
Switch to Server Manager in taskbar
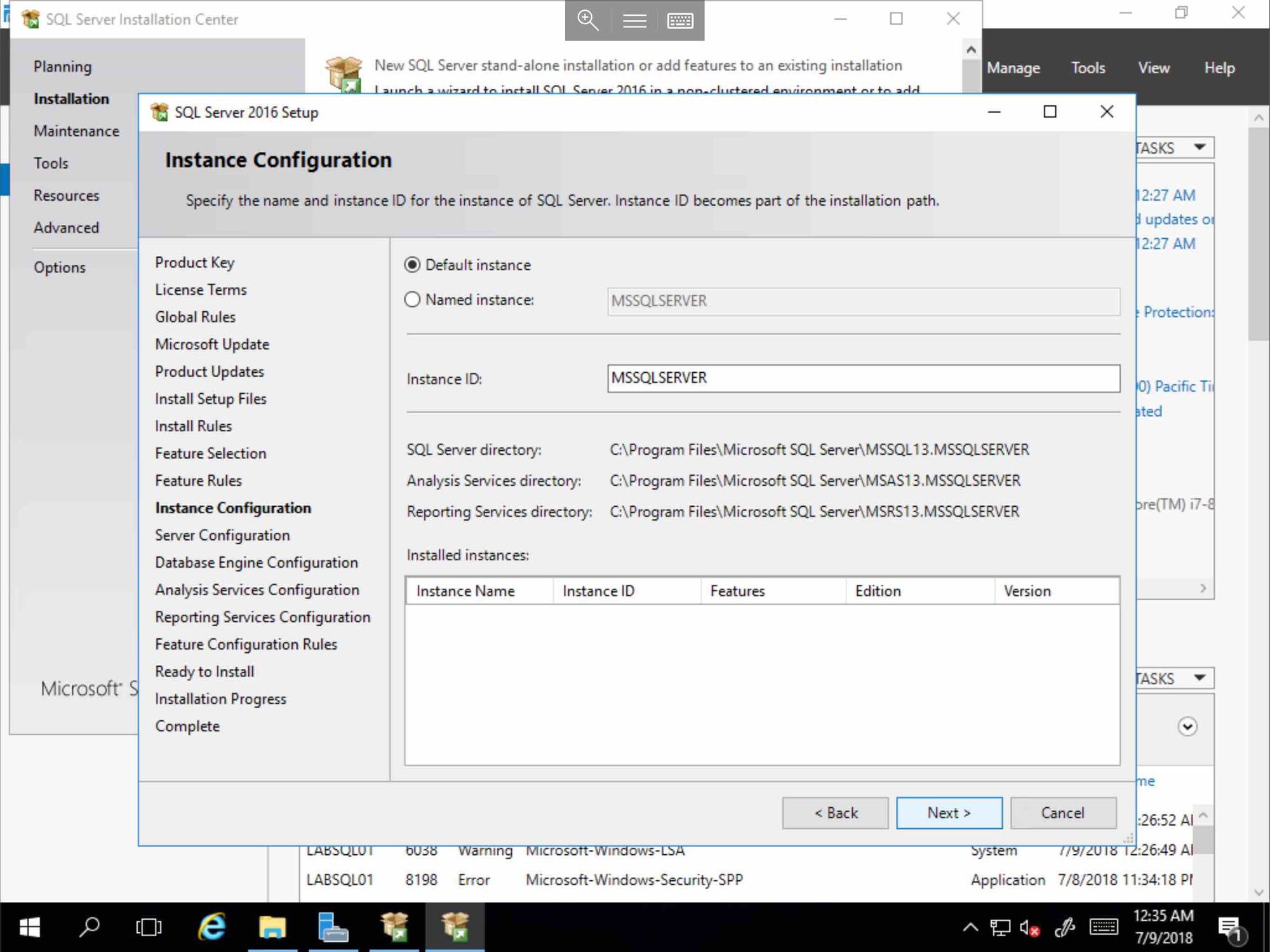click(x=333, y=928)
